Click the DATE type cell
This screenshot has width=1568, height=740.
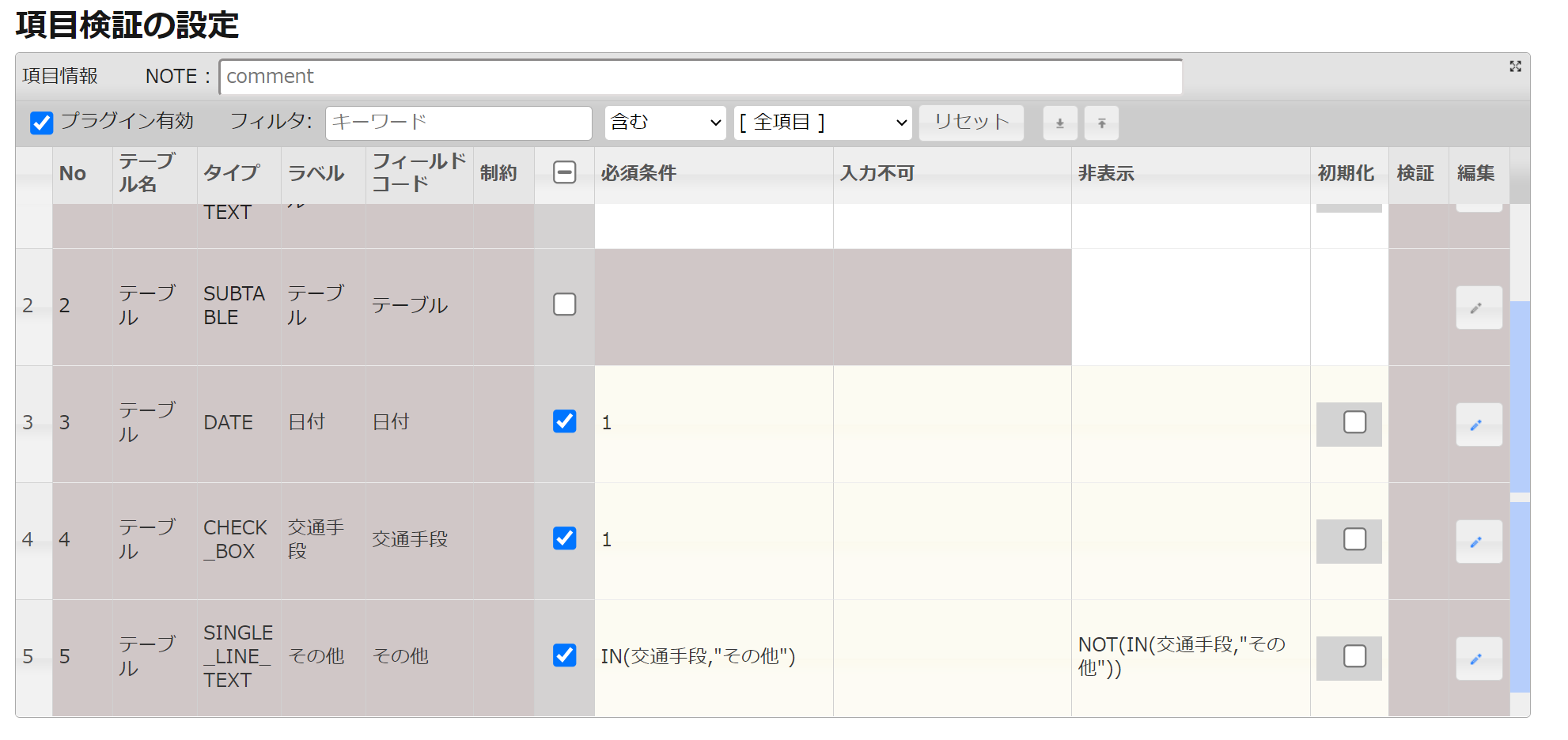click(239, 424)
